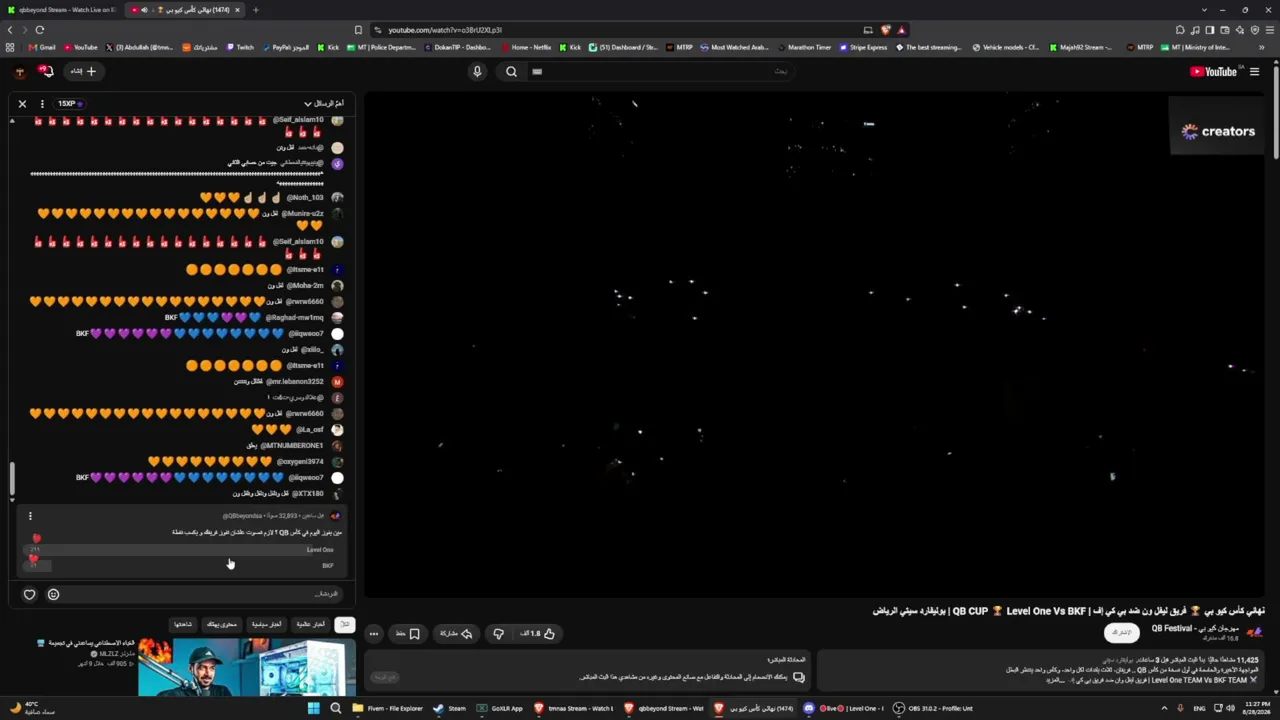Open the Brave Shields lion icon
The width and height of the screenshot is (1280, 720).
click(x=885, y=30)
